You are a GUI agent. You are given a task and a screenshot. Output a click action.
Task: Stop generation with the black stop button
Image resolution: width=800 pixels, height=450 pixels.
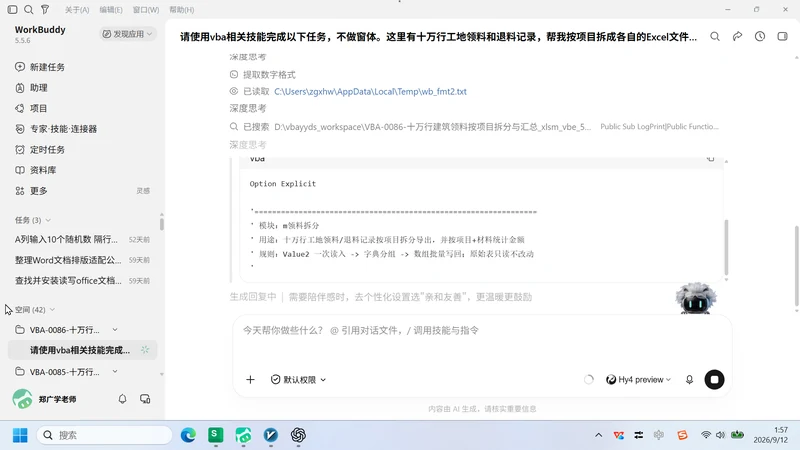[714, 380]
